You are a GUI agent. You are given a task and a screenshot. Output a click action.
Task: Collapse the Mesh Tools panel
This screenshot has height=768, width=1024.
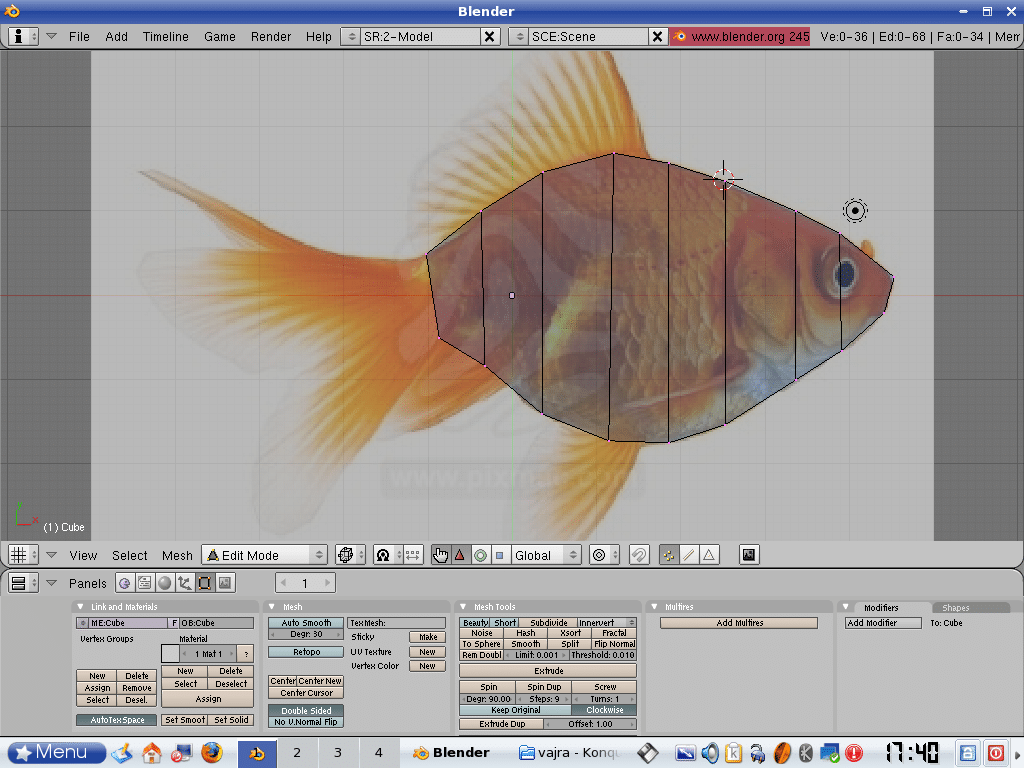[x=465, y=607]
